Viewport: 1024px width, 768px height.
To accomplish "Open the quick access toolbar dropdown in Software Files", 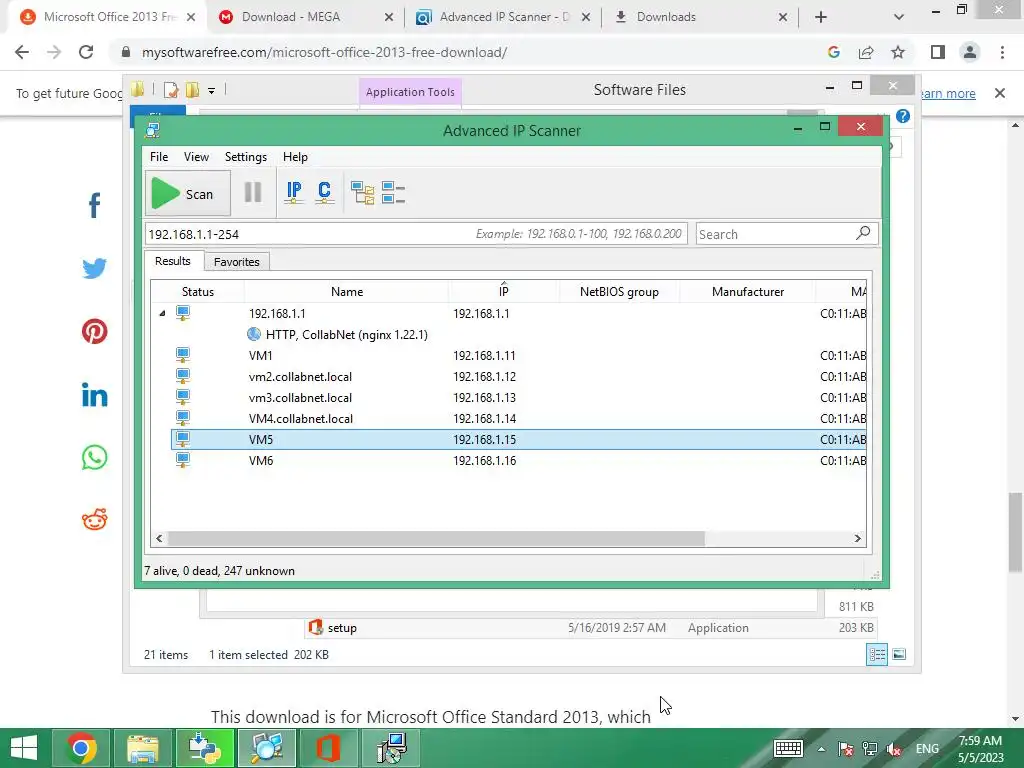I will 212,91.
